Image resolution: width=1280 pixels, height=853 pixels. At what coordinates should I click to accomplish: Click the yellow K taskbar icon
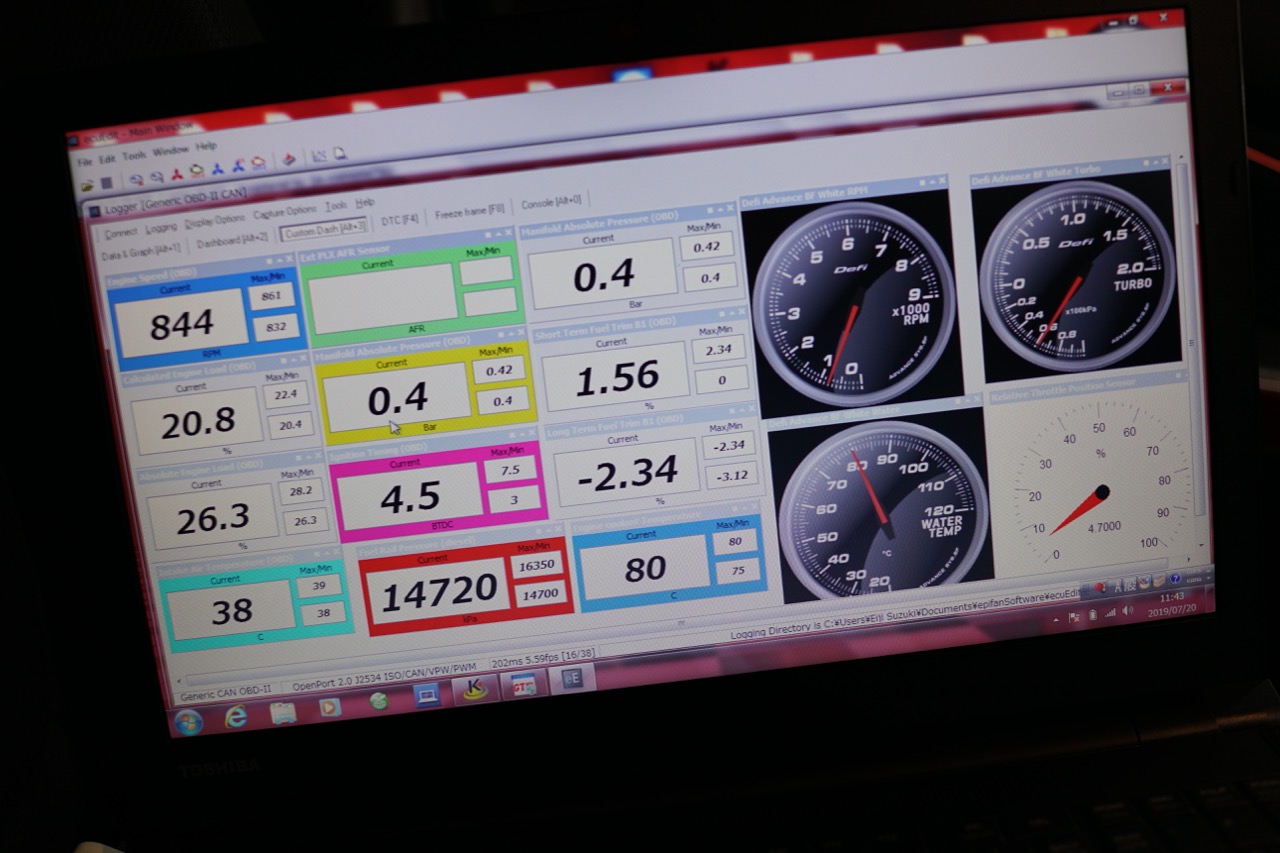[x=473, y=689]
